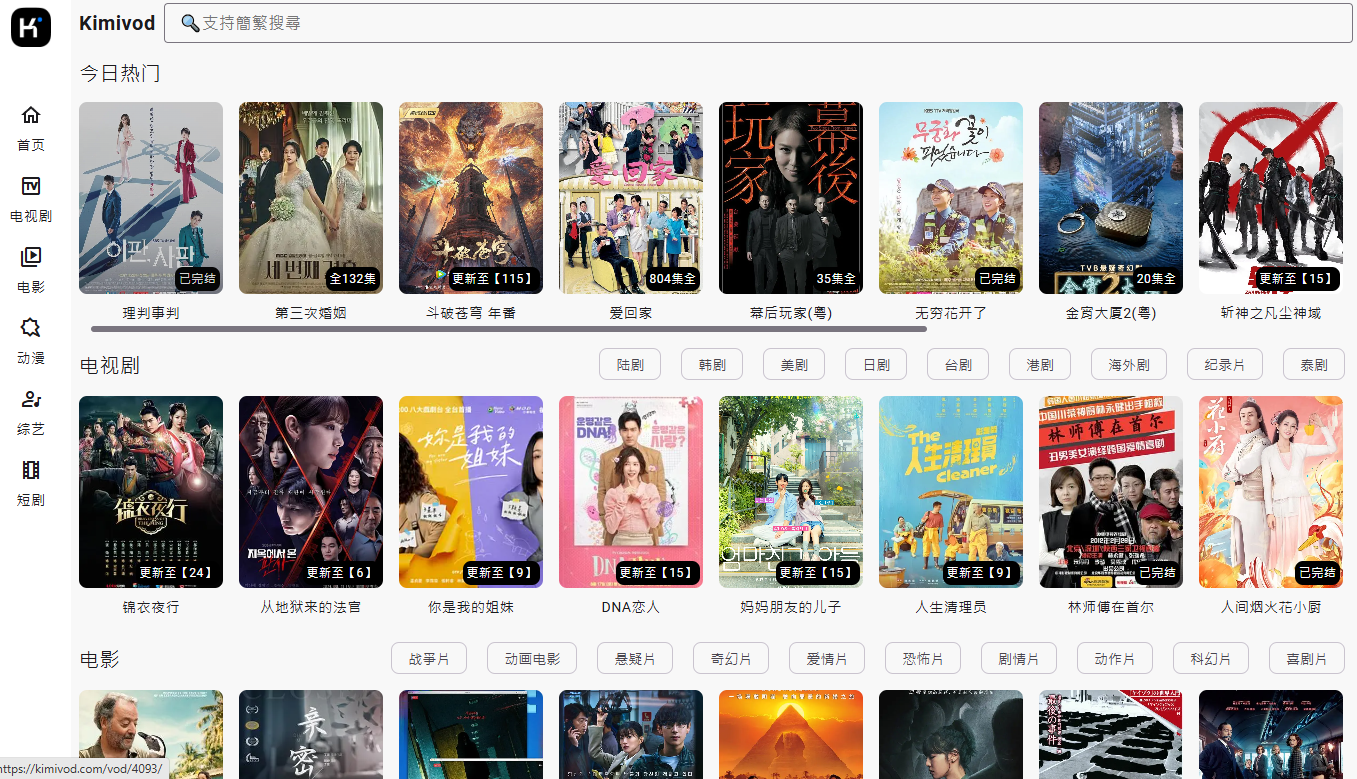This screenshot has height=779, width=1357.
Task: Click the 更新至【24】 badge on 锦衣夜行
Action: click(x=177, y=573)
